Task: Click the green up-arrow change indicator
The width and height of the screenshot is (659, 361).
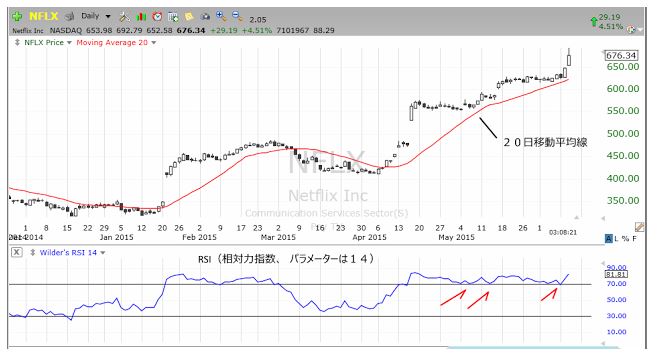Action: click(594, 22)
